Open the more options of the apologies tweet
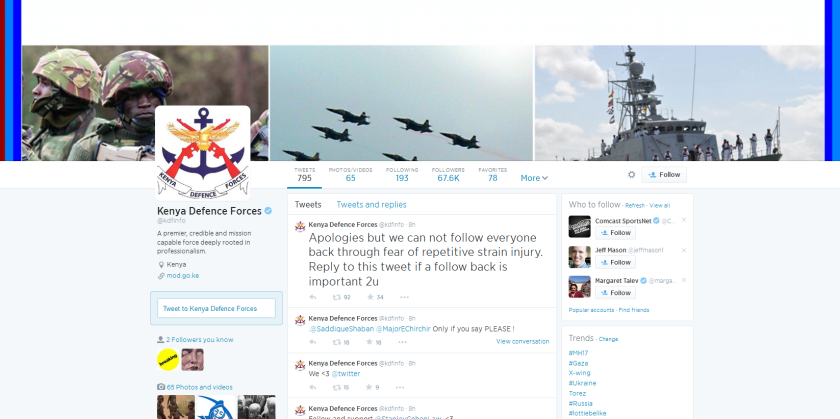Image resolution: width=840 pixels, height=419 pixels. (404, 297)
